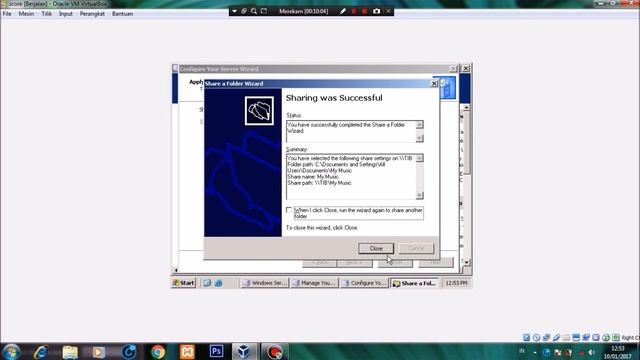This screenshot has height=360, width=640.
Task: Click the VirtualBox shared folders status icon
Action: [x=566, y=338]
